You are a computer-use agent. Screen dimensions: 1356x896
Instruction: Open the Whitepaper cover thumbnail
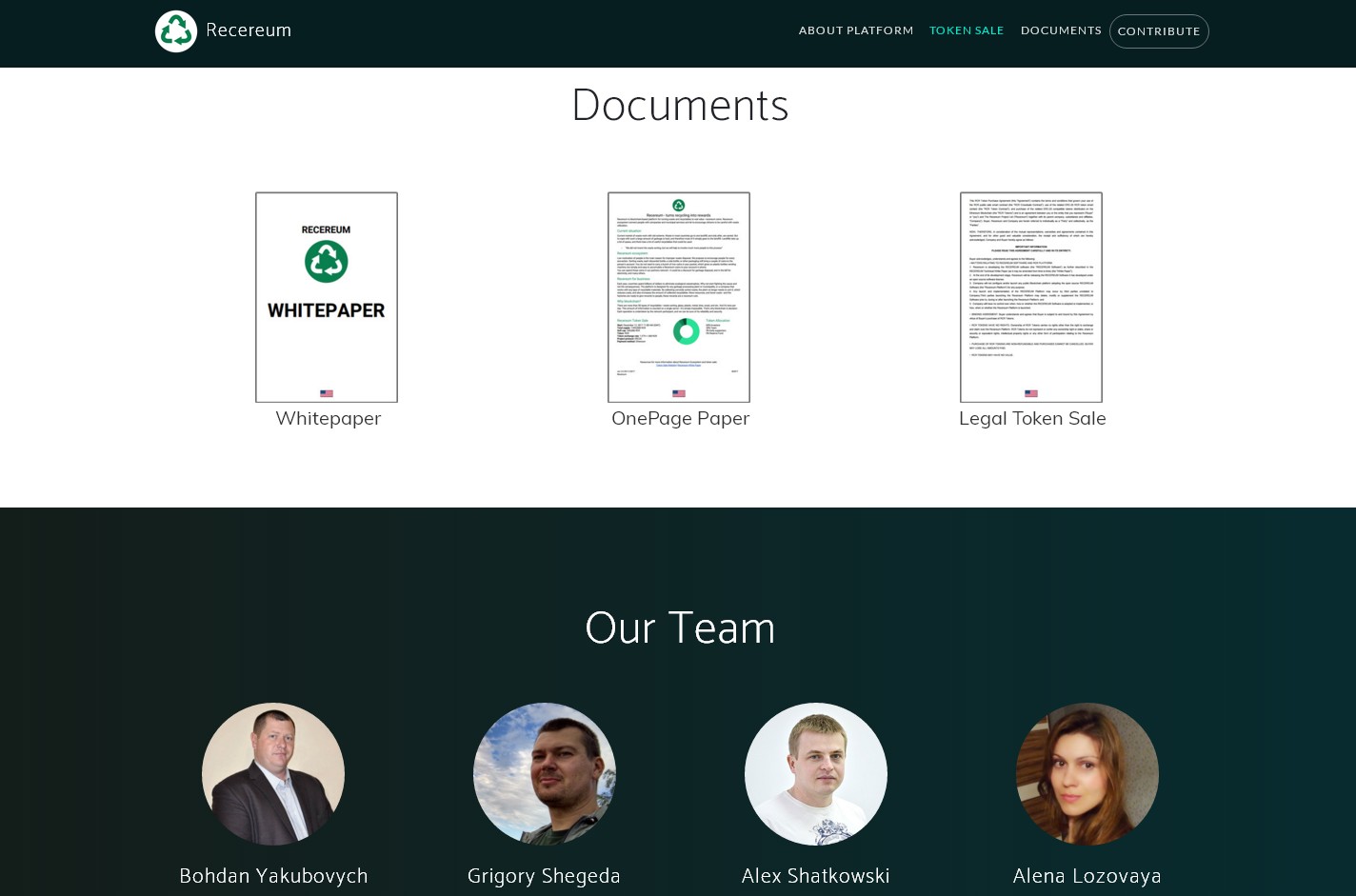click(327, 297)
